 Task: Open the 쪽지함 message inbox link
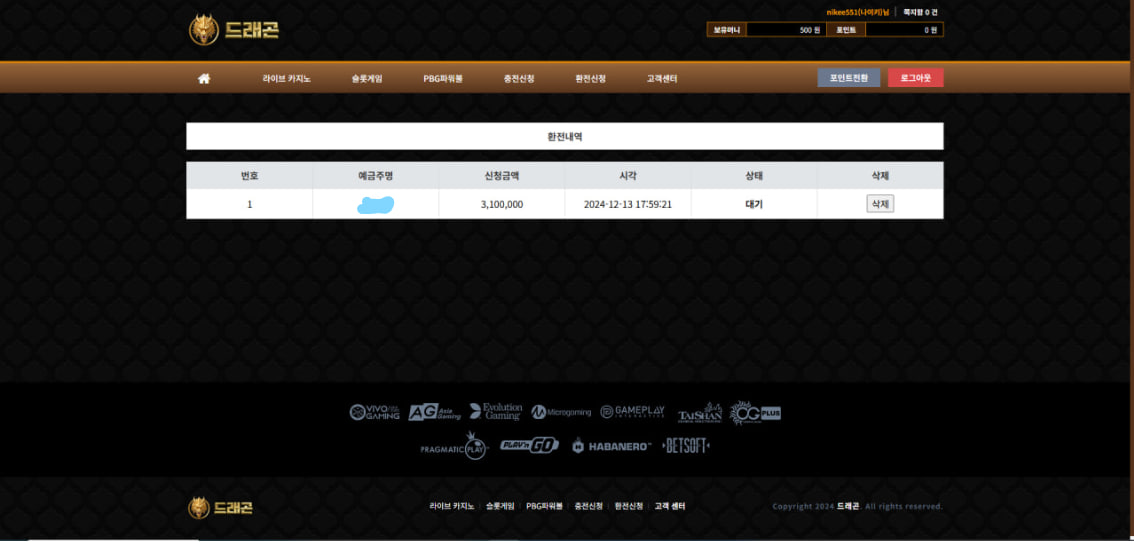[920, 12]
